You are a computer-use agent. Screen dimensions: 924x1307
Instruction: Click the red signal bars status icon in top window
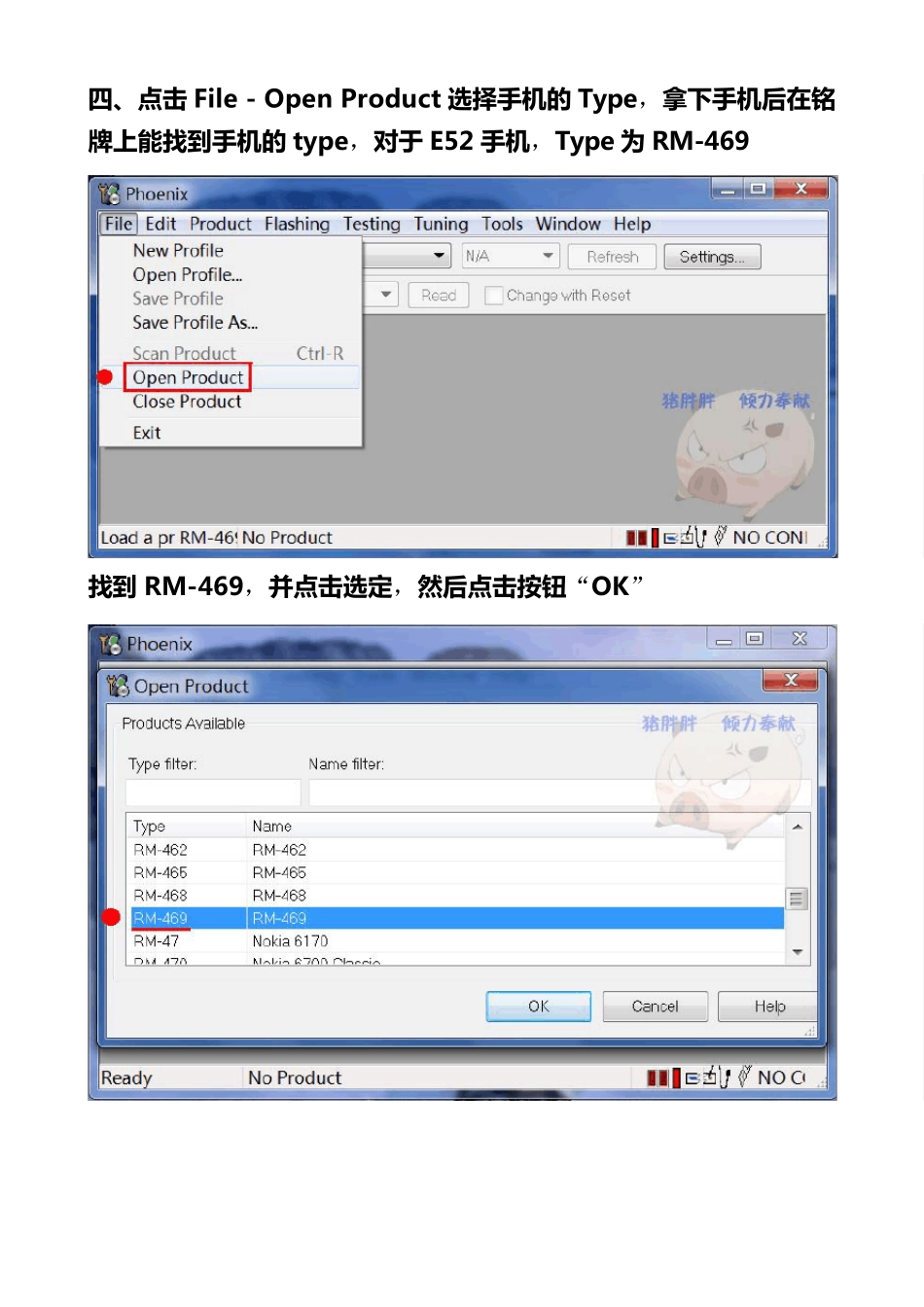point(642,537)
